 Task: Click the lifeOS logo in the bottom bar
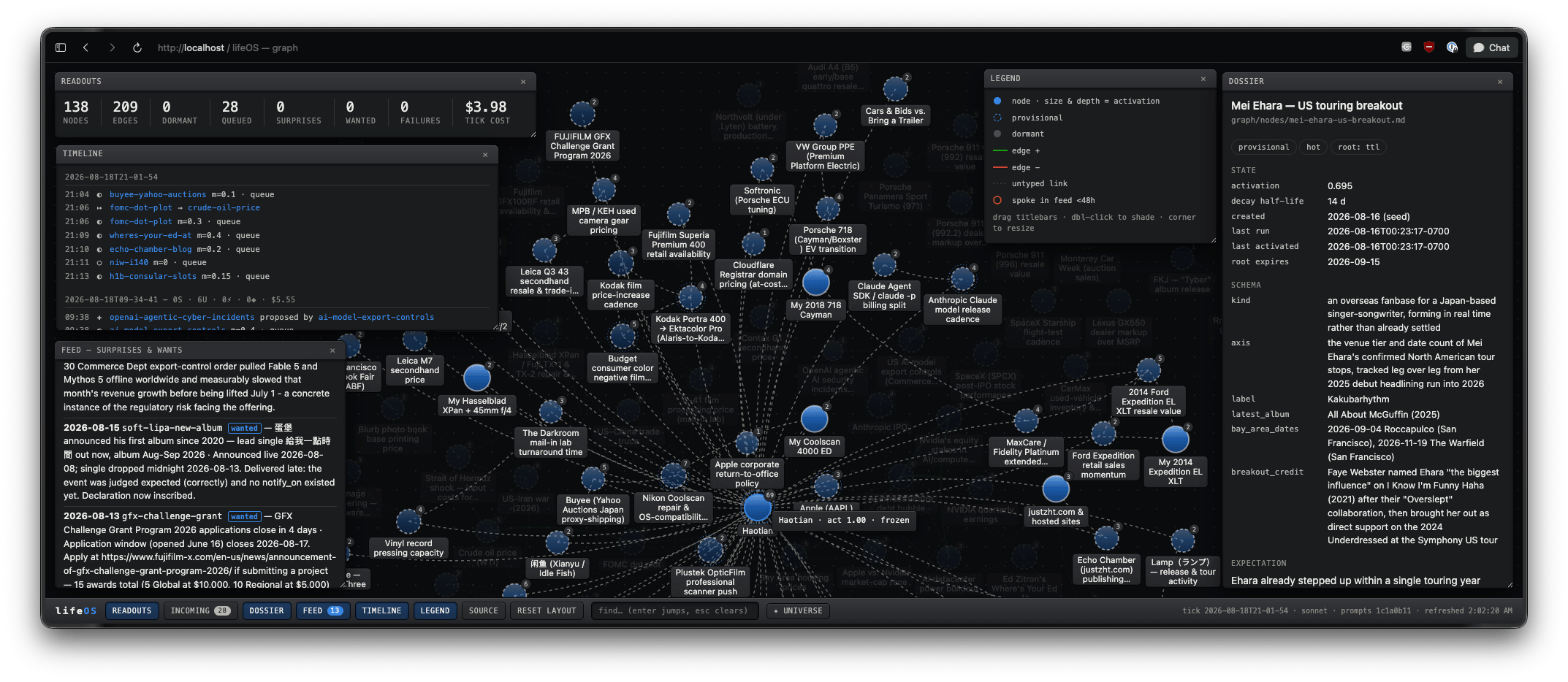click(75, 610)
